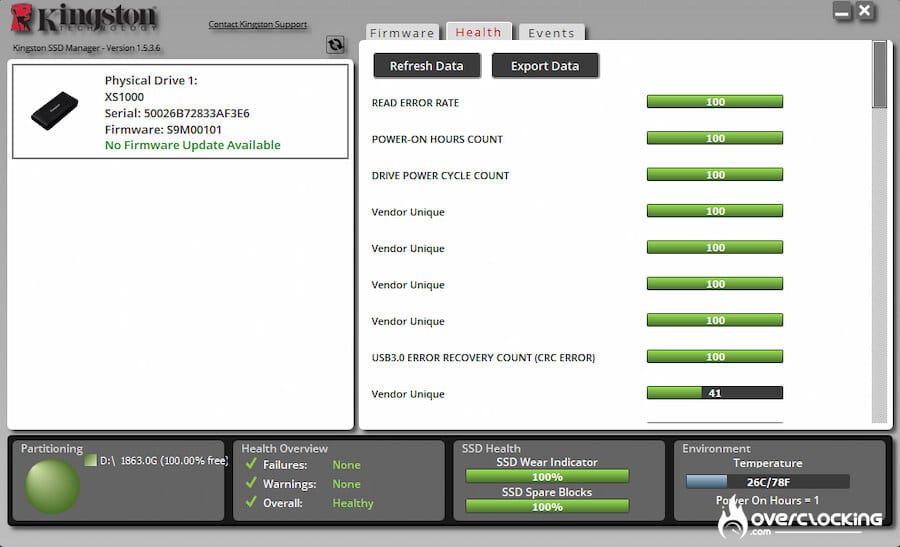Open the Events tab
The image size is (900, 547).
(552, 33)
